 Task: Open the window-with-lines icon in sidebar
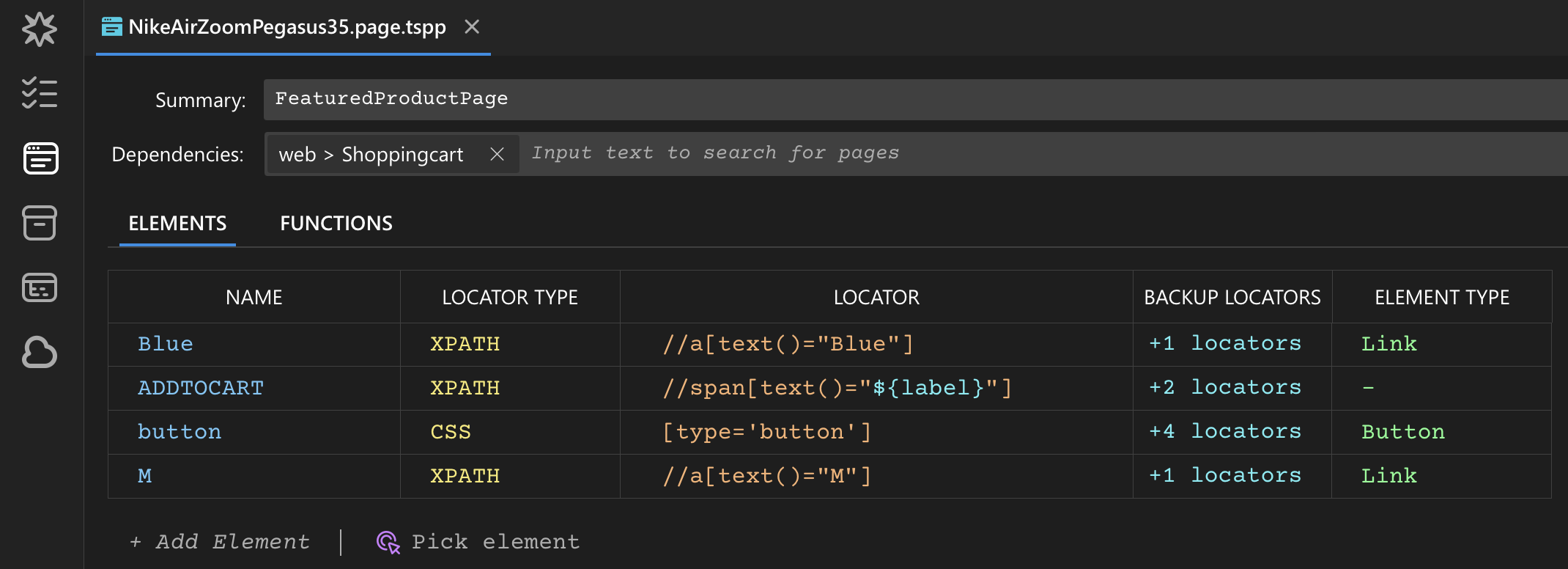[40, 287]
